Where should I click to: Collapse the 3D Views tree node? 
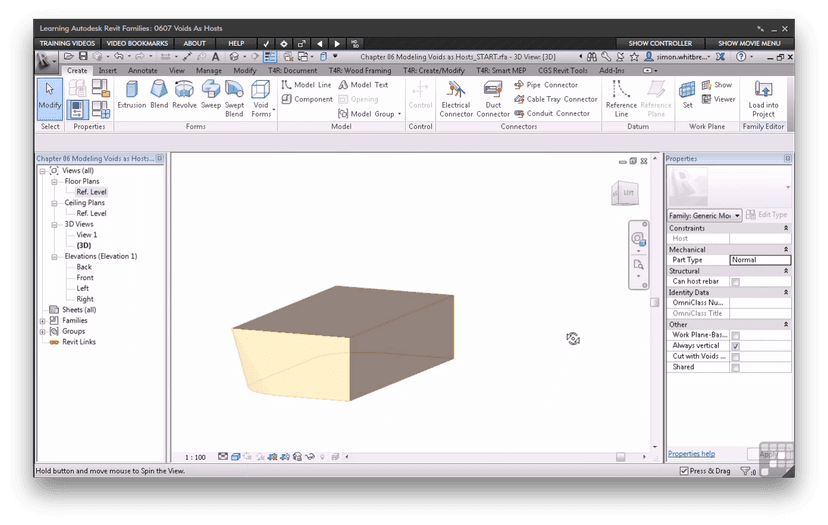54,224
